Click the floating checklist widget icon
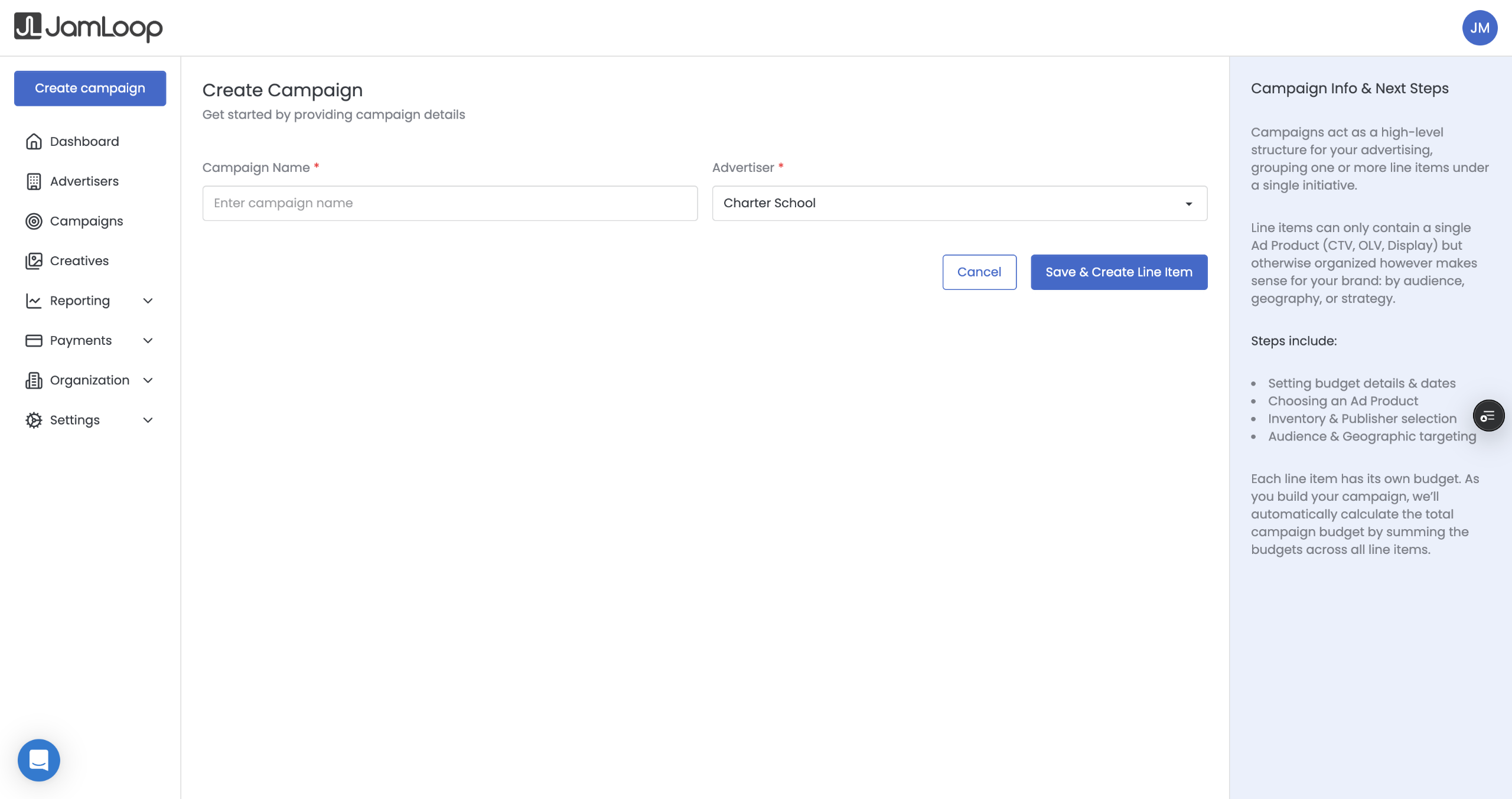 tap(1488, 416)
